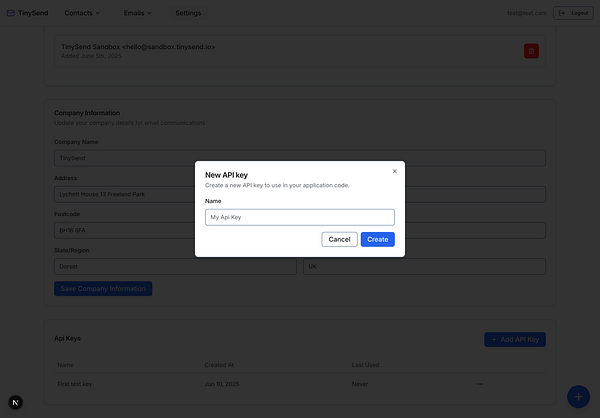Expand the Contacts menu
The width and height of the screenshot is (600, 418).
pos(82,13)
